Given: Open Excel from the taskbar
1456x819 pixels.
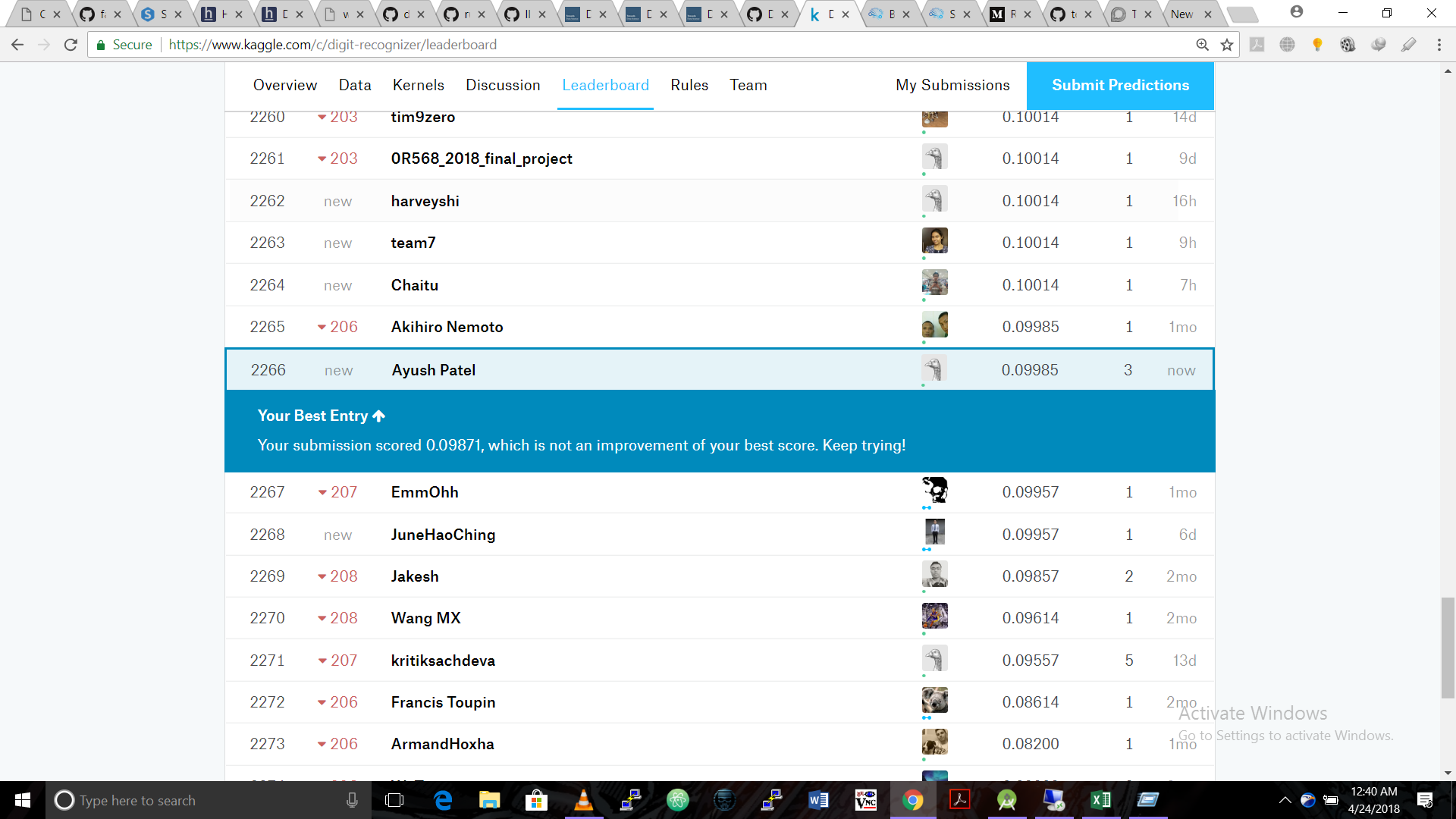Looking at the screenshot, I should [x=1100, y=800].
